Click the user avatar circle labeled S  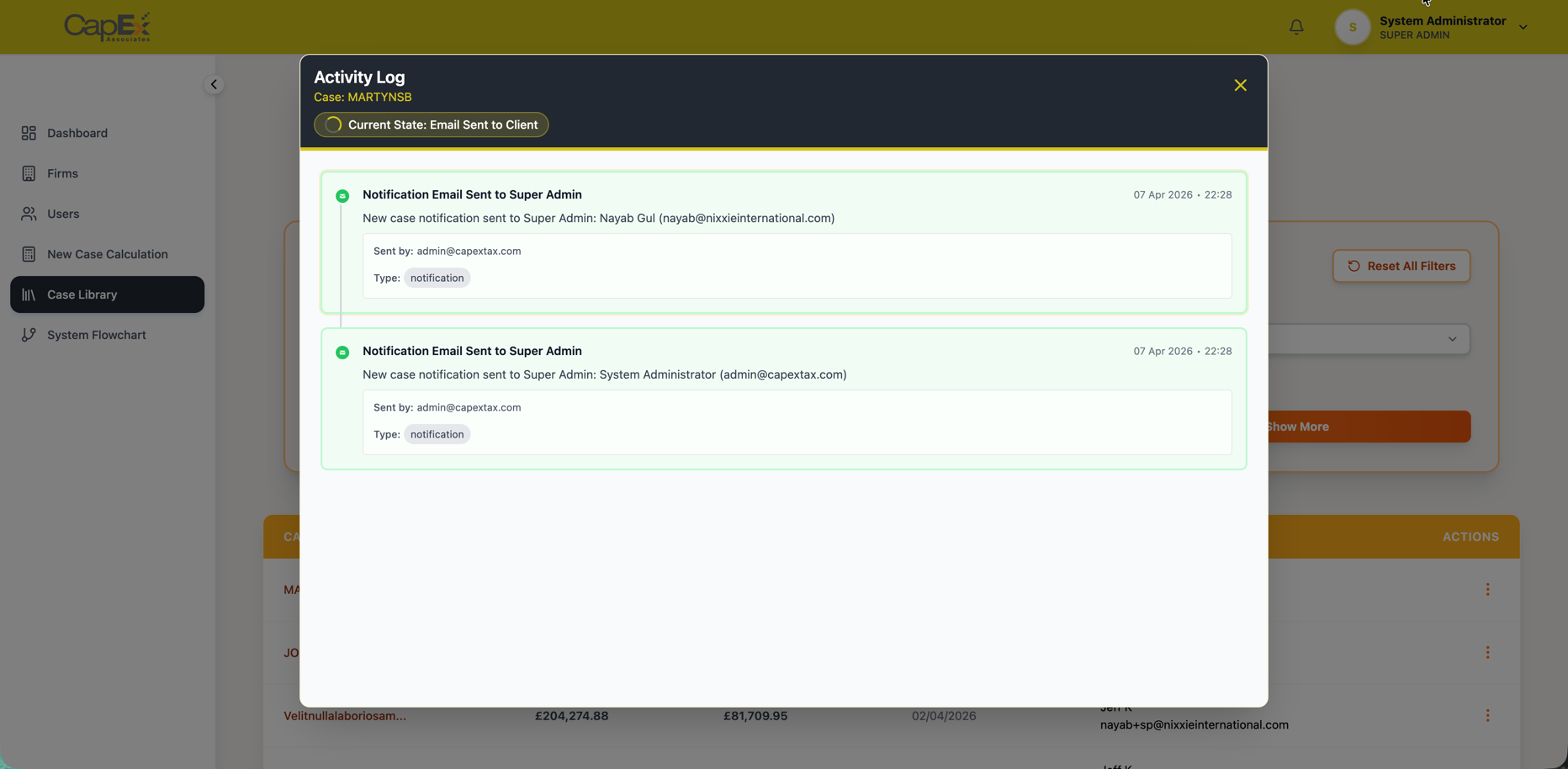1352,27
